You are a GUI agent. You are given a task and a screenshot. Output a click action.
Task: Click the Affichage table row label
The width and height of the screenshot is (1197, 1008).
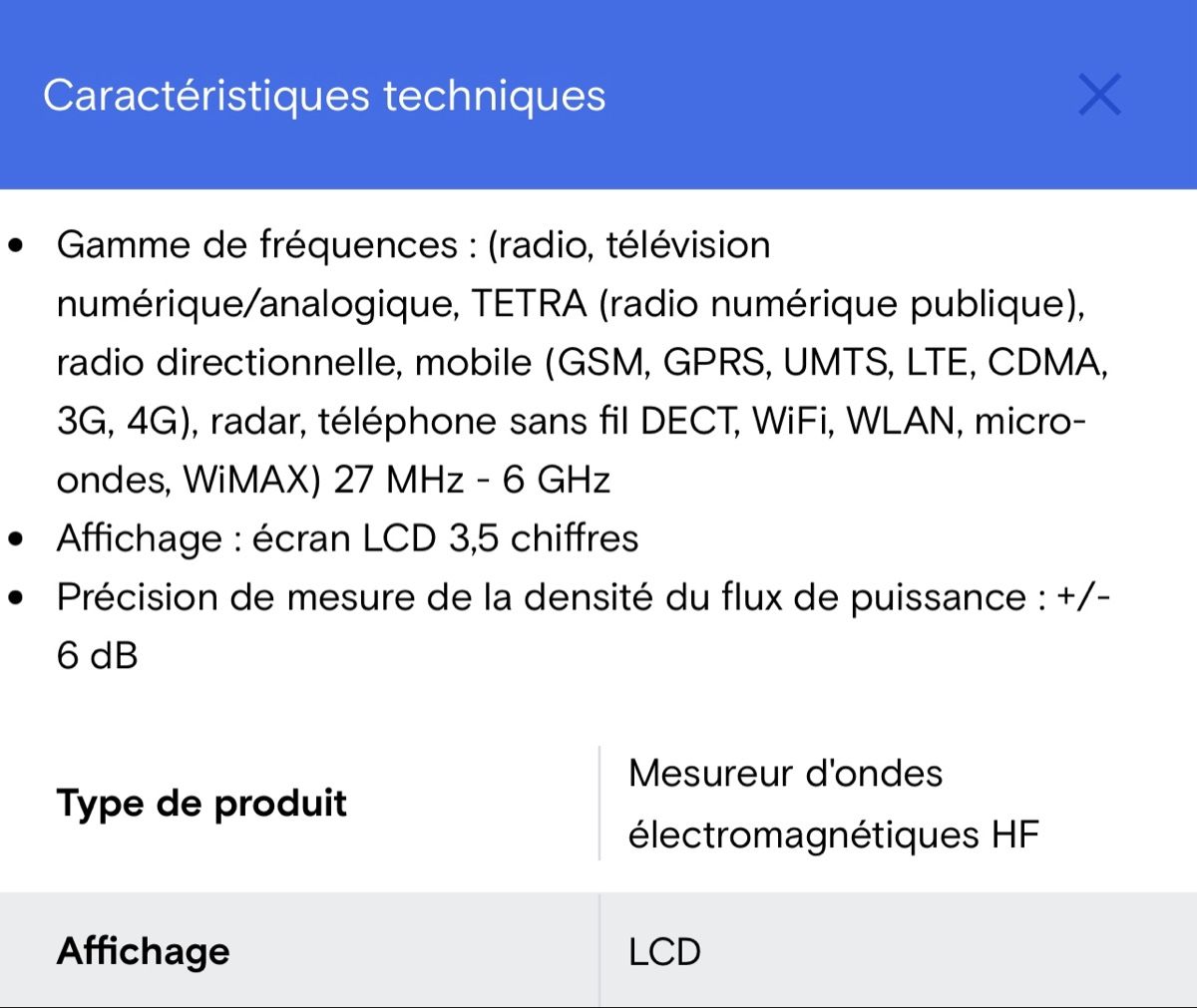pyautogui.click(x=141, y=951)
